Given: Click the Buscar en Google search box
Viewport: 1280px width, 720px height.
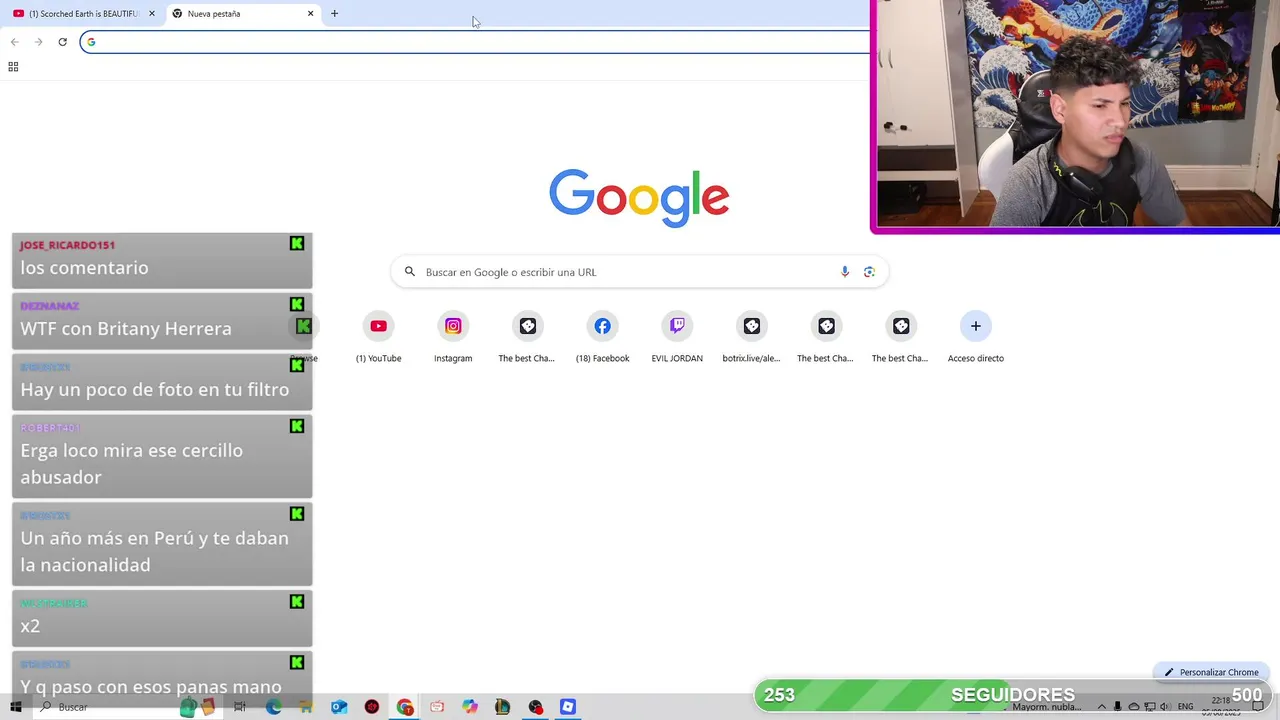Looking at the screenshot, I should tap(639, 272).
